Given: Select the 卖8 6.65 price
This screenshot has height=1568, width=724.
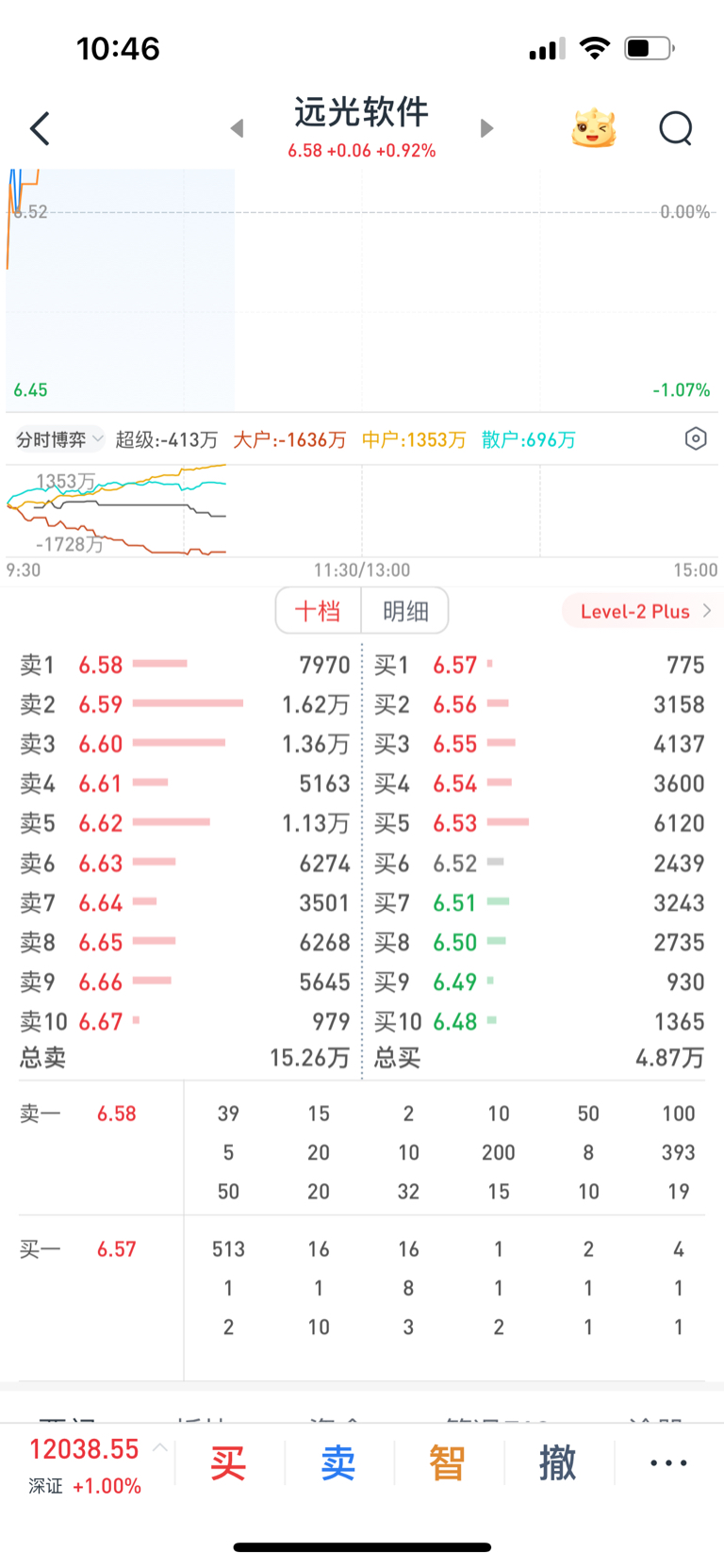Looking at the screenshot, I should point(101,942).
